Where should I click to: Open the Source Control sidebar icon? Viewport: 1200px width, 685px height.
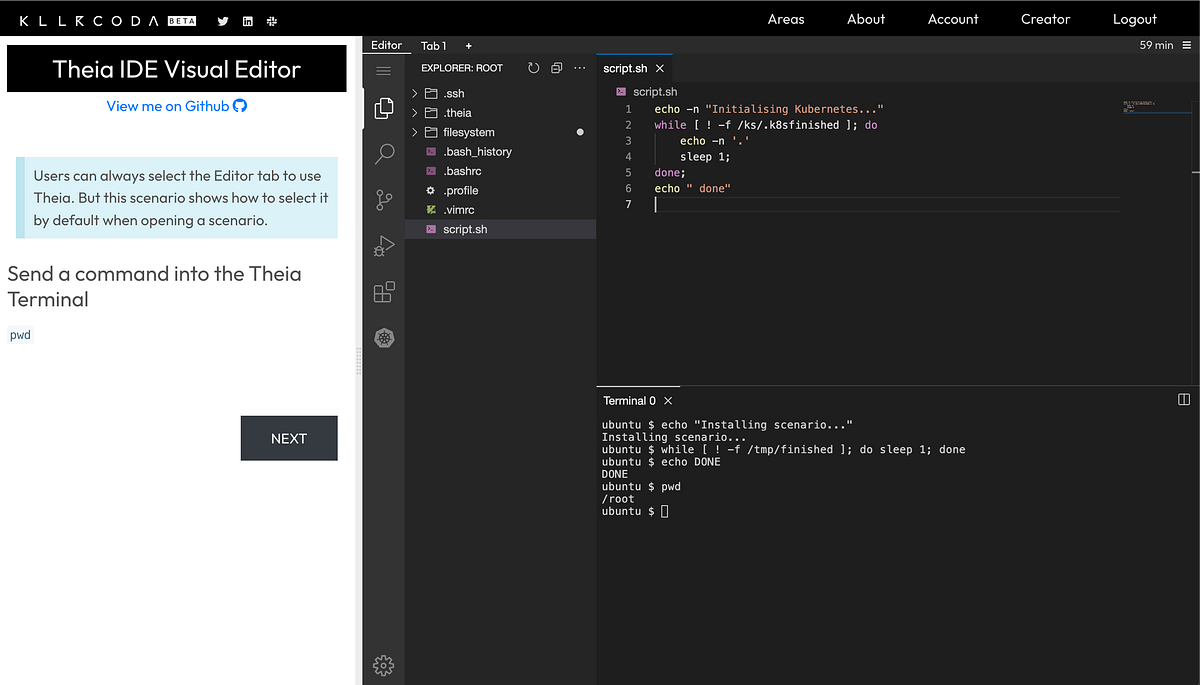pos(383,199)
